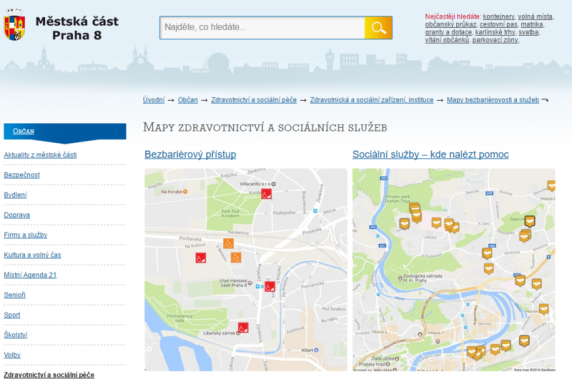572x384 pixels.
Task: Click the orange marker below Povltavská street
Action: pos(229,243)
